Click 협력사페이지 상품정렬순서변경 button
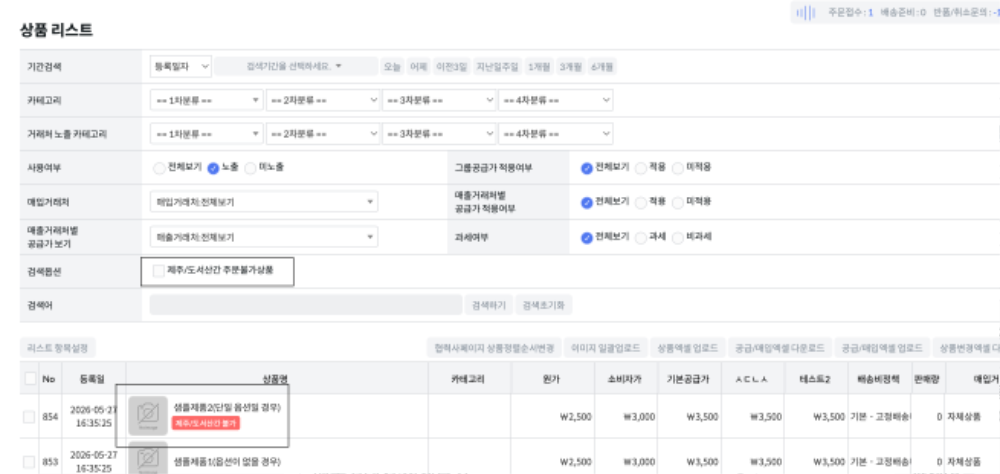Image resolution: width=1000 pixels, height=474 pixels. [494, 348]
